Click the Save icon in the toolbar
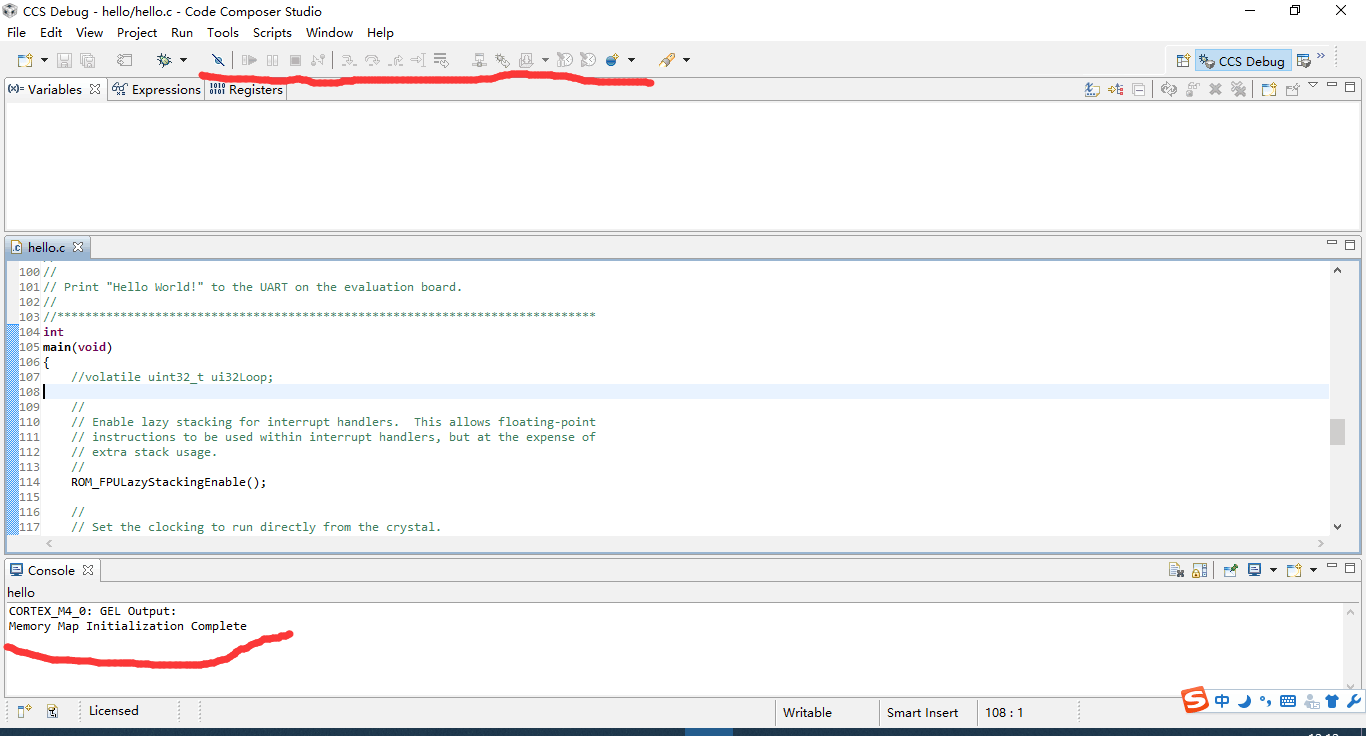1366x736 pixels. point(64,61)
